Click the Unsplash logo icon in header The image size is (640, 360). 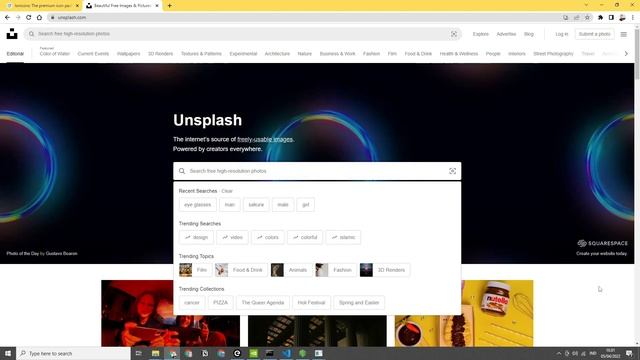[x=12, y=34]
